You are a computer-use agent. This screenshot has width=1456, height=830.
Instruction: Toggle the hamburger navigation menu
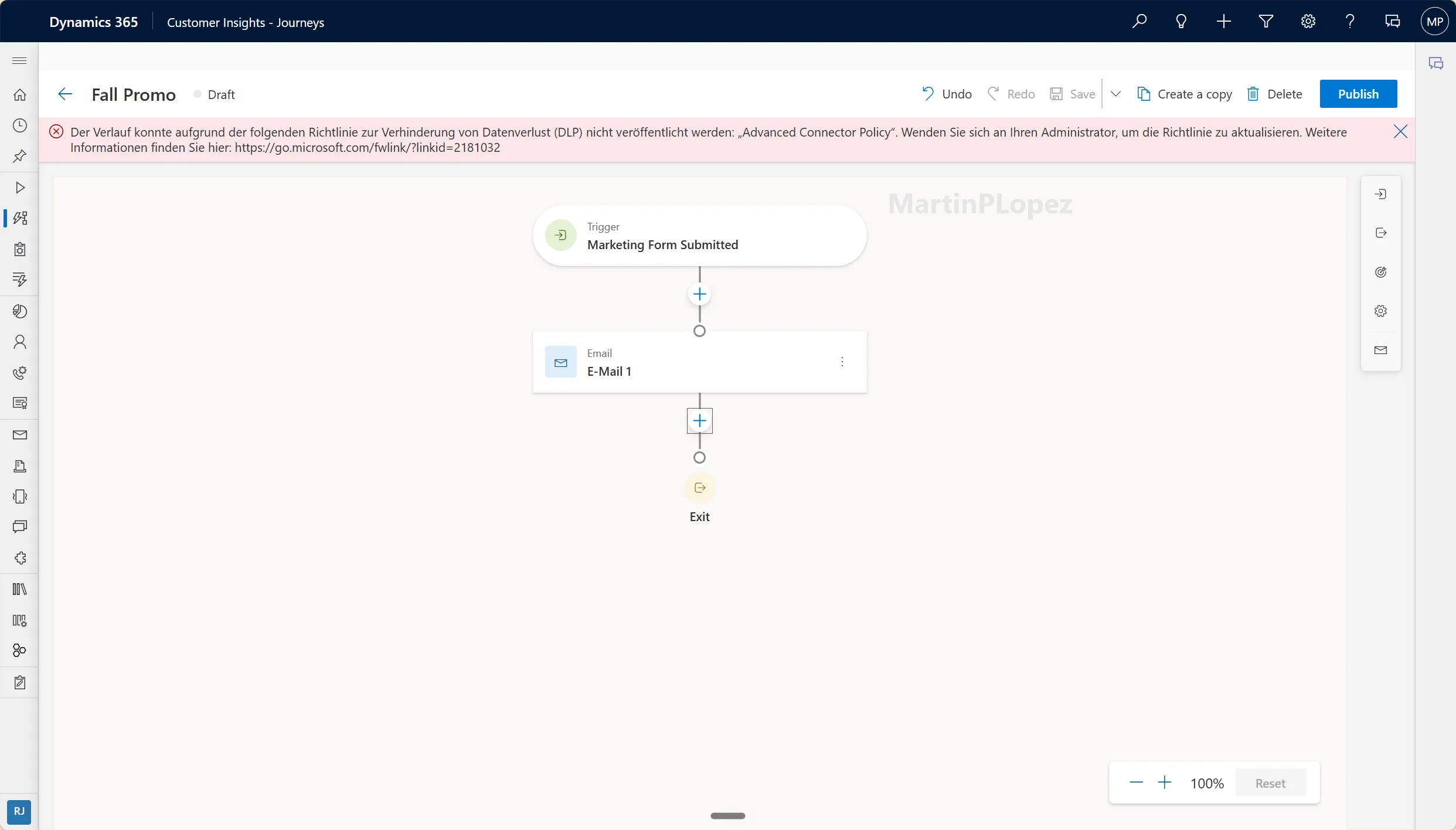click(19, 60)
